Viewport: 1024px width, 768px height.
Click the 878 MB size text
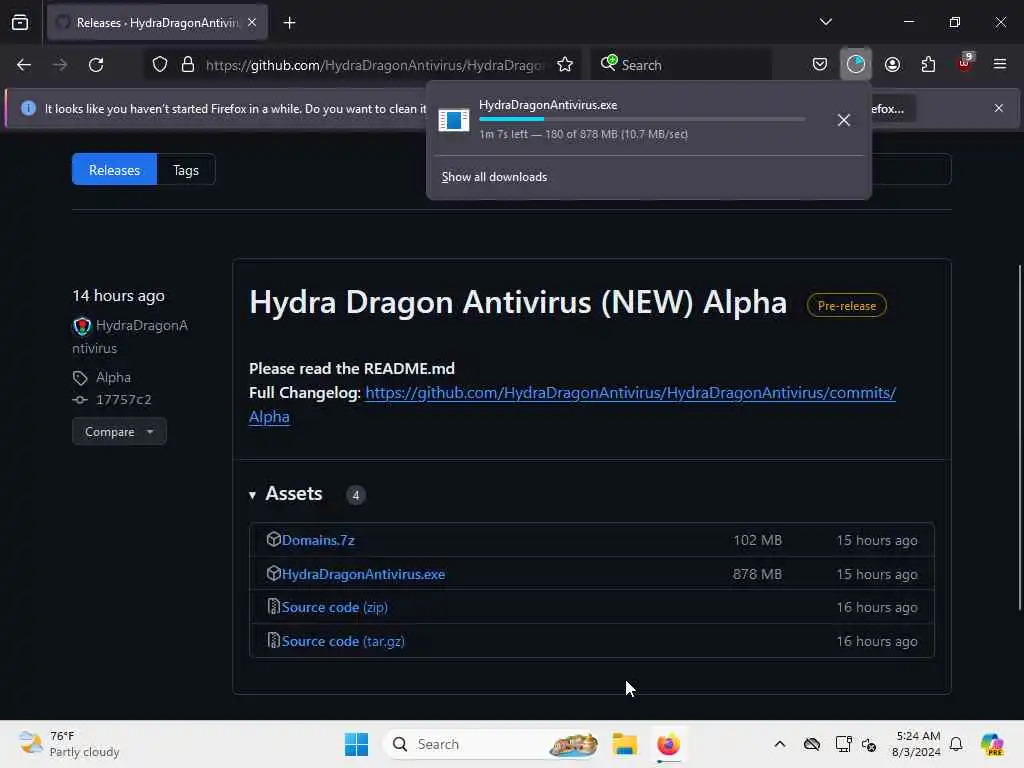[757, 574]
